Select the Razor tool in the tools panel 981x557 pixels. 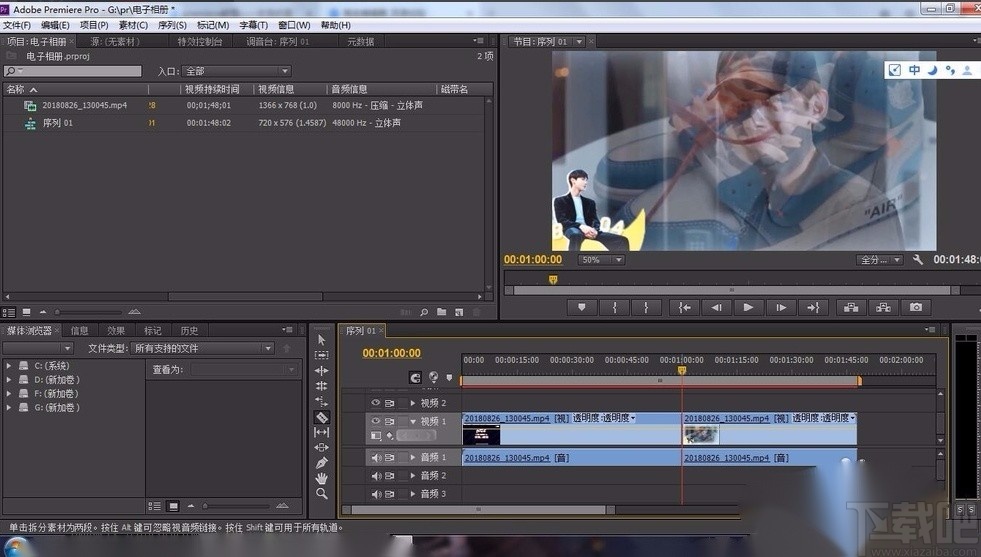(321, 417)
